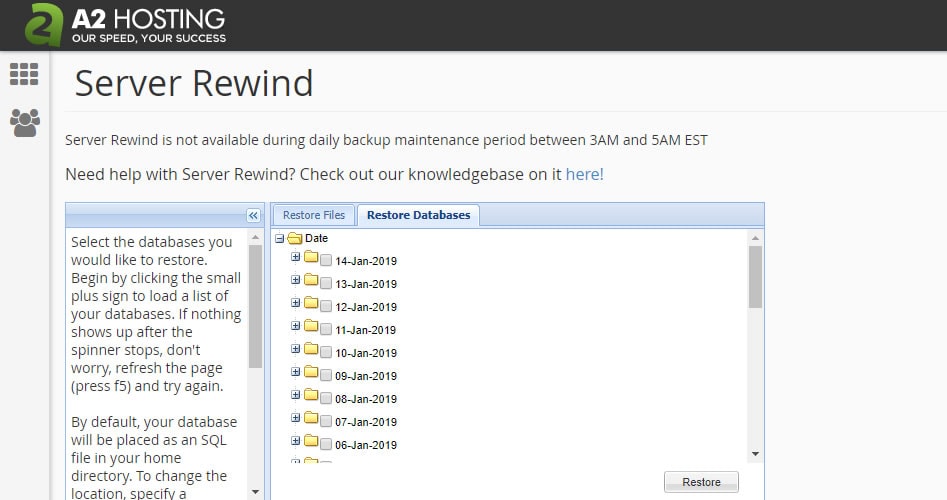
Task: Check the 12-Jan-2019 backup checkbox
Action: click(326, 307)
